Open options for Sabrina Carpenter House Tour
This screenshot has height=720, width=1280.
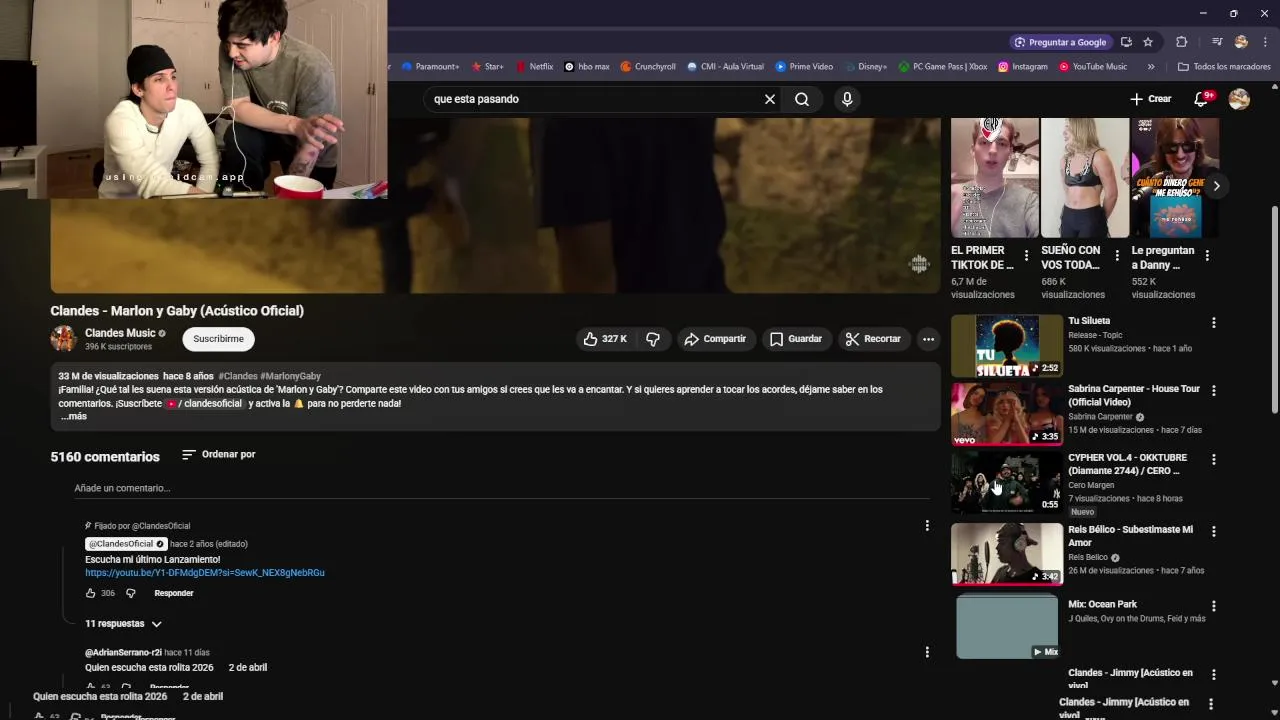tap(1214, 391)
